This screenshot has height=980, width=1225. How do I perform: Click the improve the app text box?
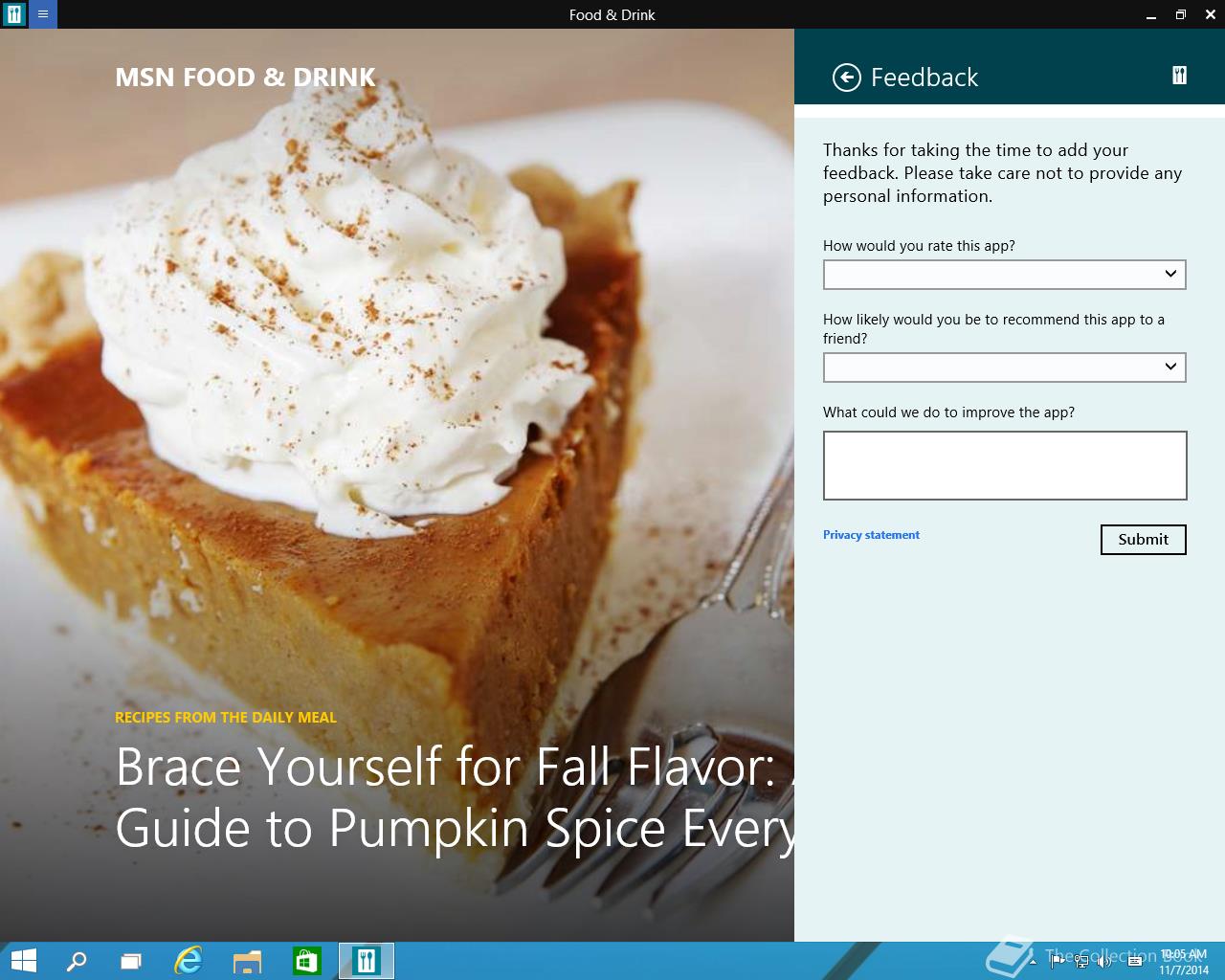click(x=1005, y=465)
